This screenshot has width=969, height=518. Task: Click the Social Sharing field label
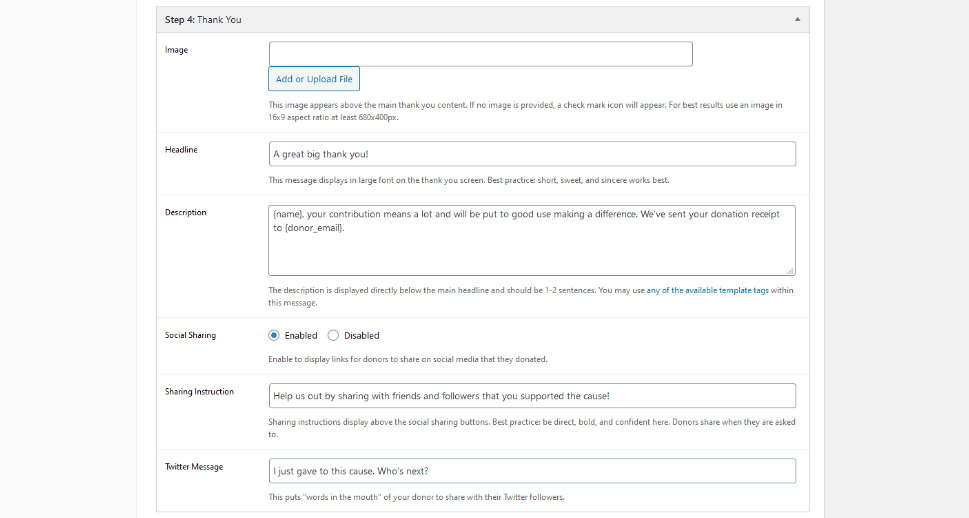190,335
